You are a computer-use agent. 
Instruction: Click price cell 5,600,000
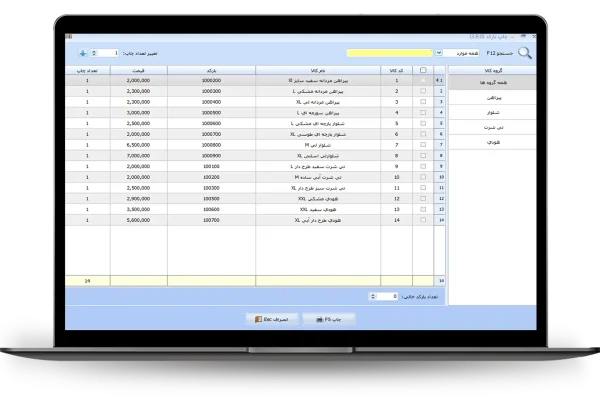click(139, 220)
